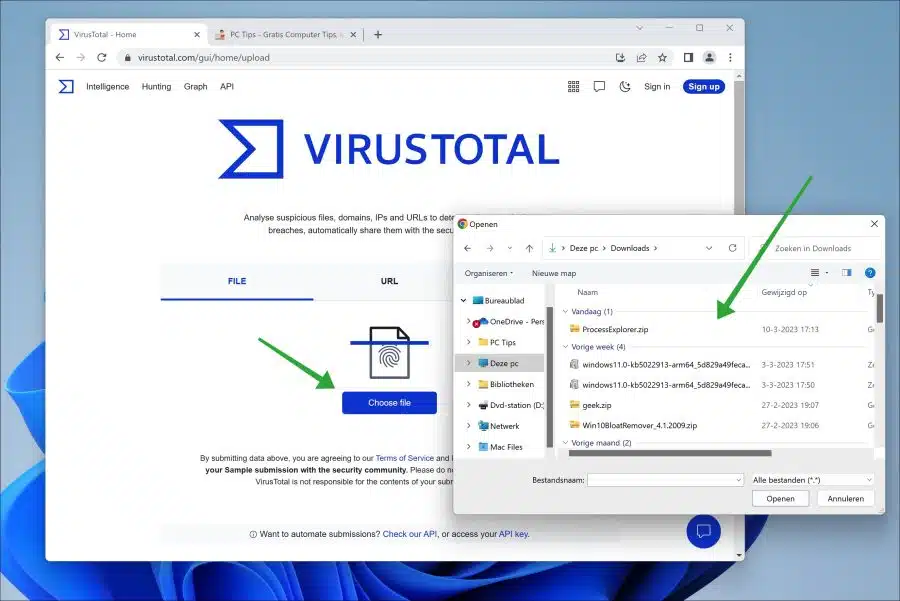Viewport: 900px width, 601px height.
Task: Open a new Chrome tab with plus
Action: [378, 34]
